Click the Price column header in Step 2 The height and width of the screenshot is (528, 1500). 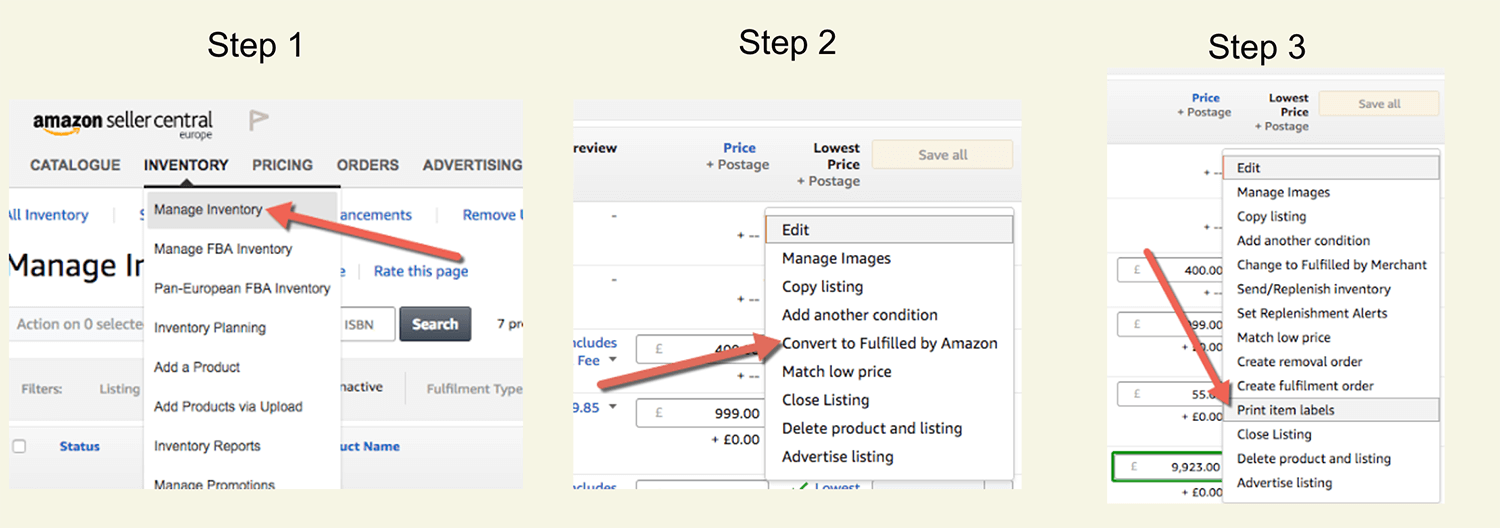click(739, 148)
